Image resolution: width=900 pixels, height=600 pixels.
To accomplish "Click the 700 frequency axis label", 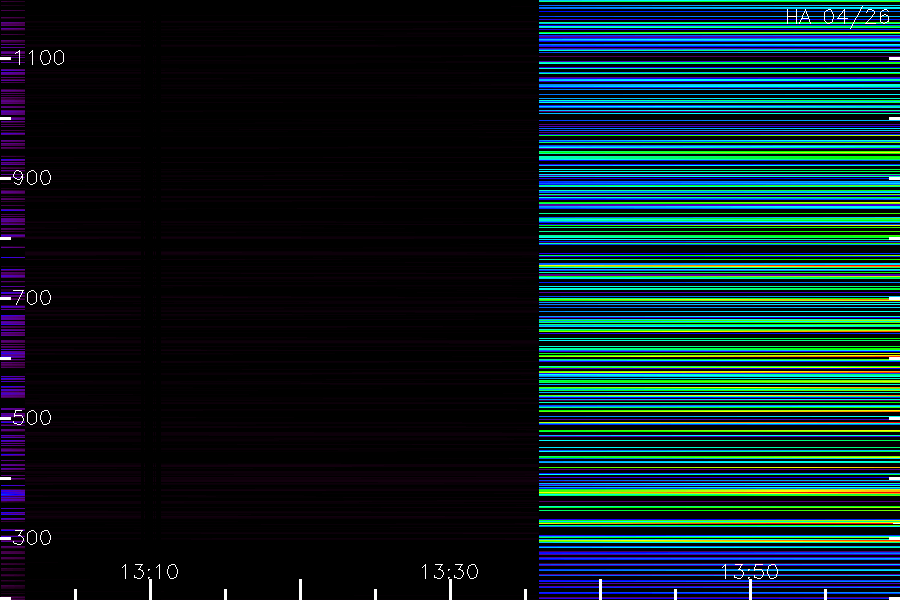I will pyautogui.click(x=32, y=297).
